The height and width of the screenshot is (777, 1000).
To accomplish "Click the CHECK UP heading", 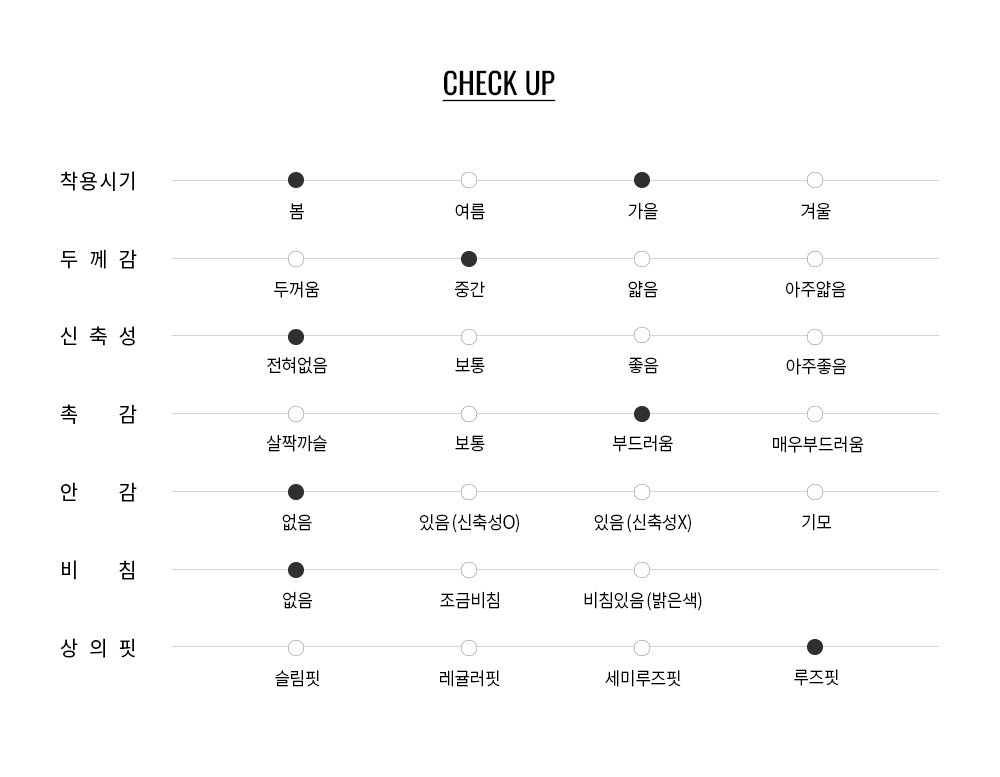I will coord(499,83).
